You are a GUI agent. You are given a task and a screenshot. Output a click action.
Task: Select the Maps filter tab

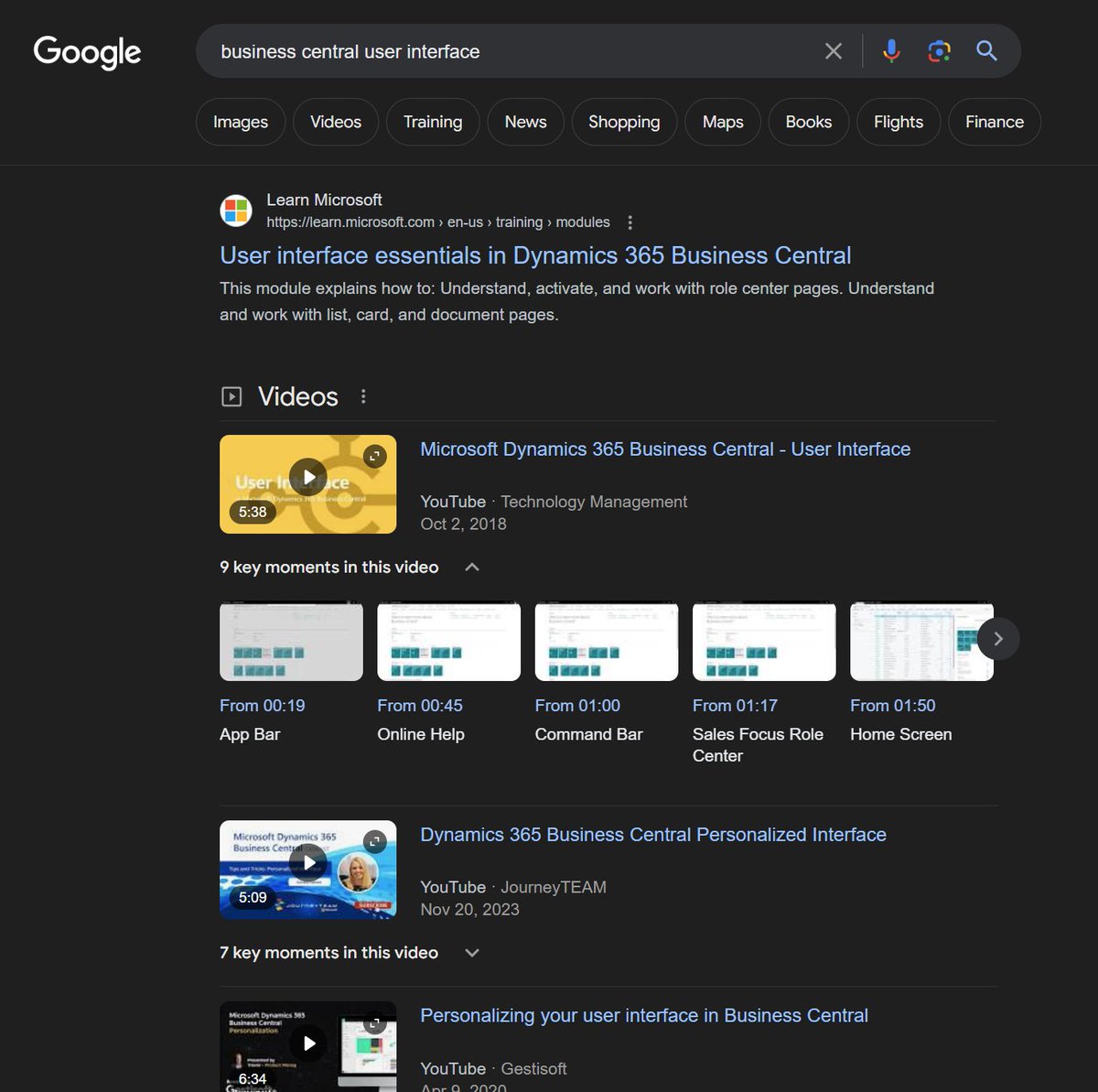(723, 122)
